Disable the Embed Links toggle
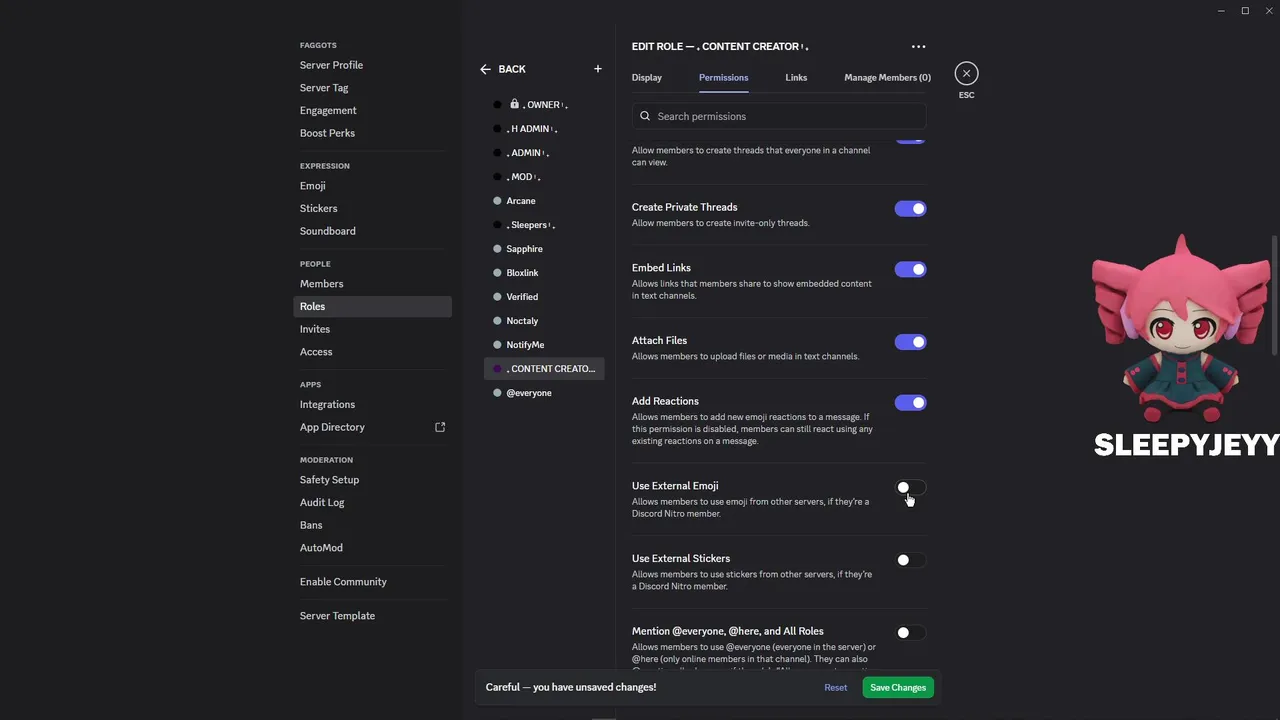 coord(910,269)
